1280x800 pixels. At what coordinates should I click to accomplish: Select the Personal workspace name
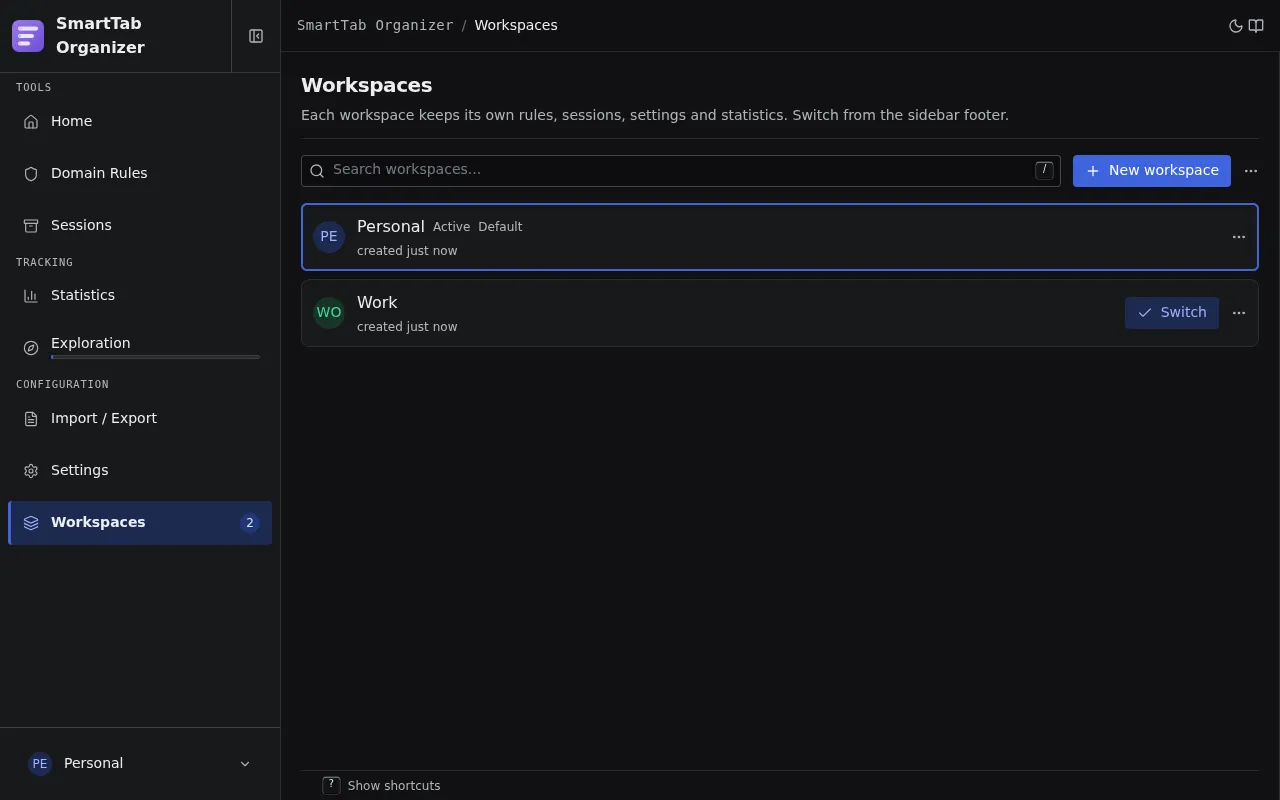tap(391, 227)
